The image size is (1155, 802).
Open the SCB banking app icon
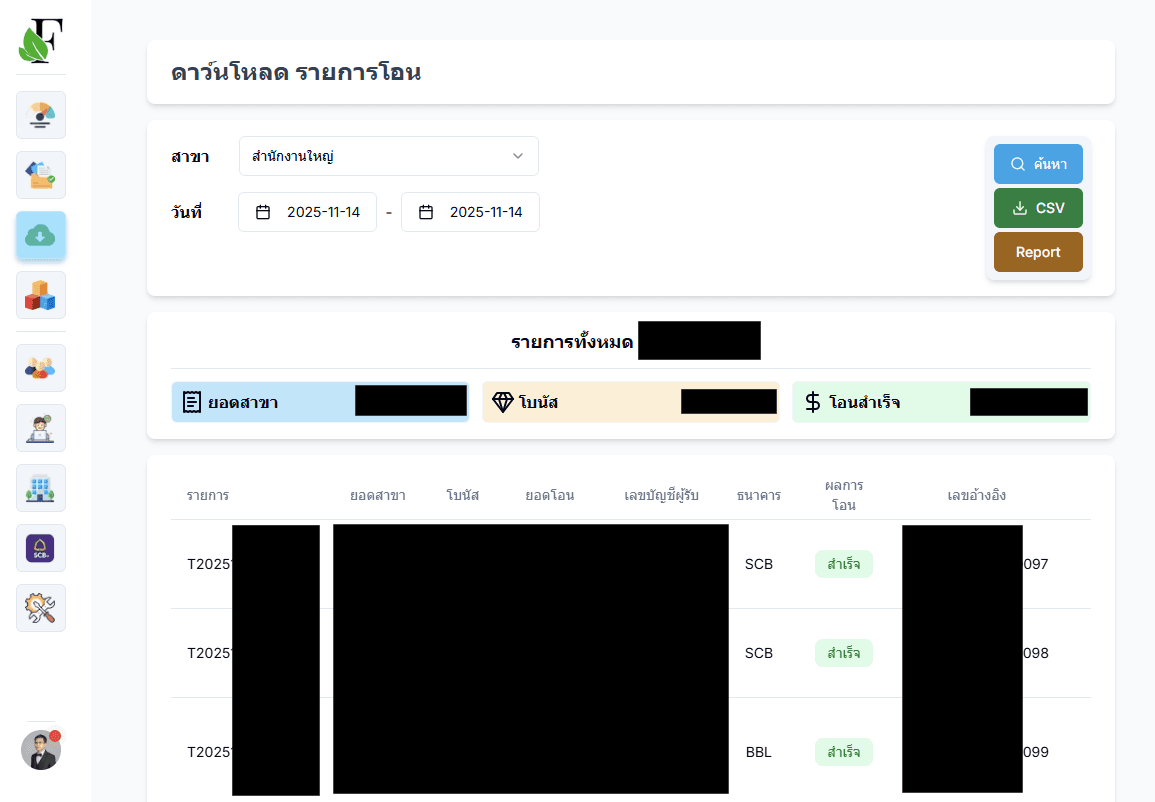click(x=40, y=548)
